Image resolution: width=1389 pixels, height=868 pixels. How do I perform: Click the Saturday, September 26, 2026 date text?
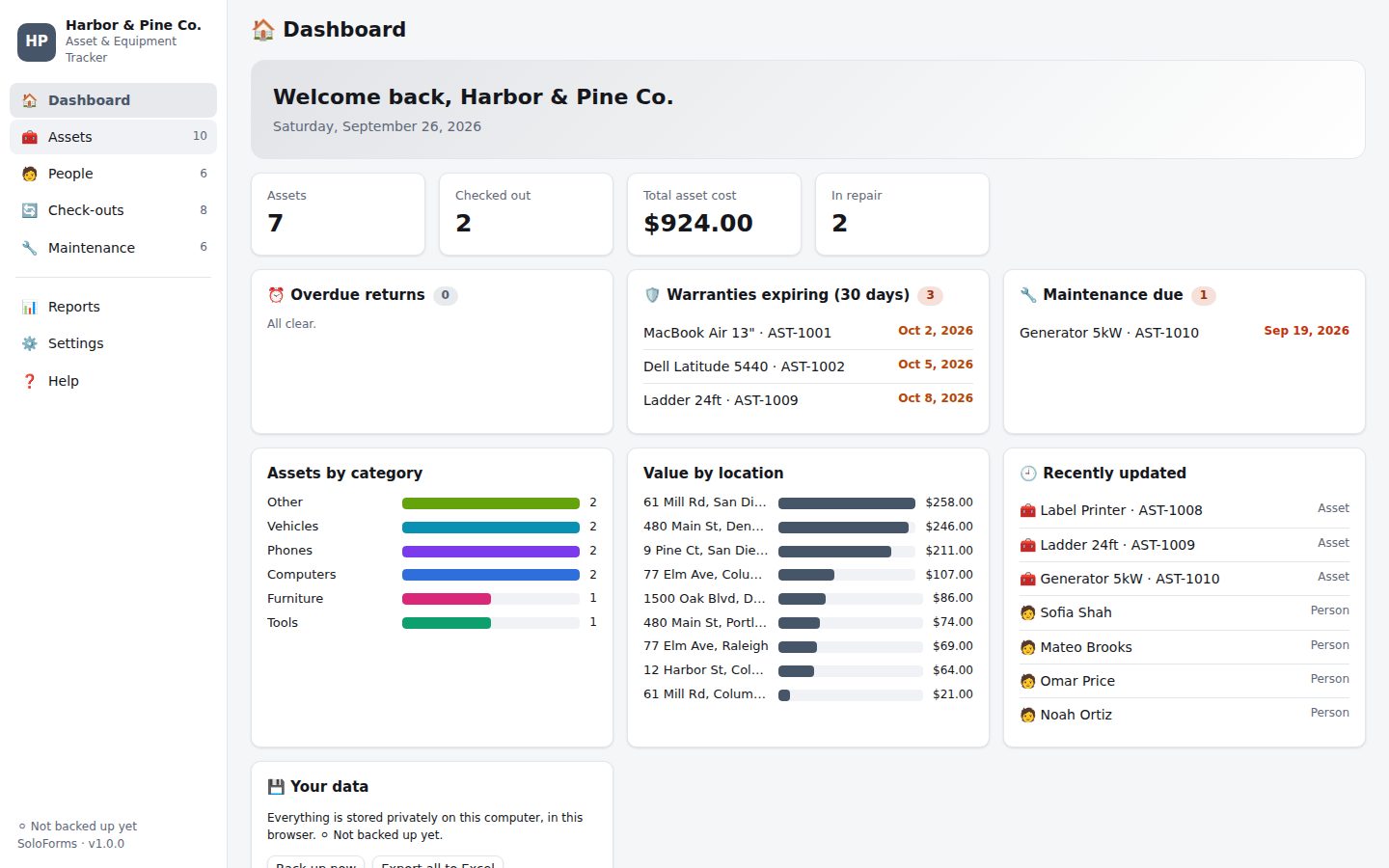click(377, 126)
